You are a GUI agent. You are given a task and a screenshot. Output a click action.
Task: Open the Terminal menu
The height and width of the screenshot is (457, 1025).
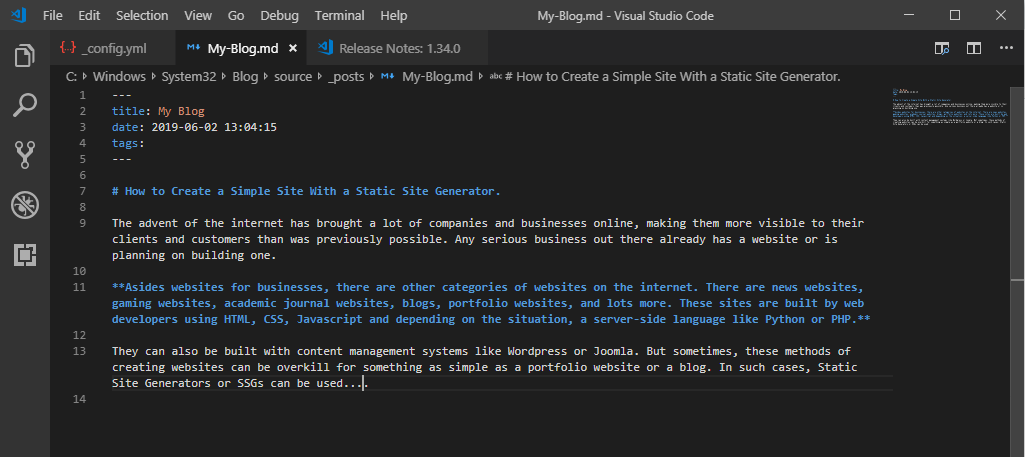339,16
